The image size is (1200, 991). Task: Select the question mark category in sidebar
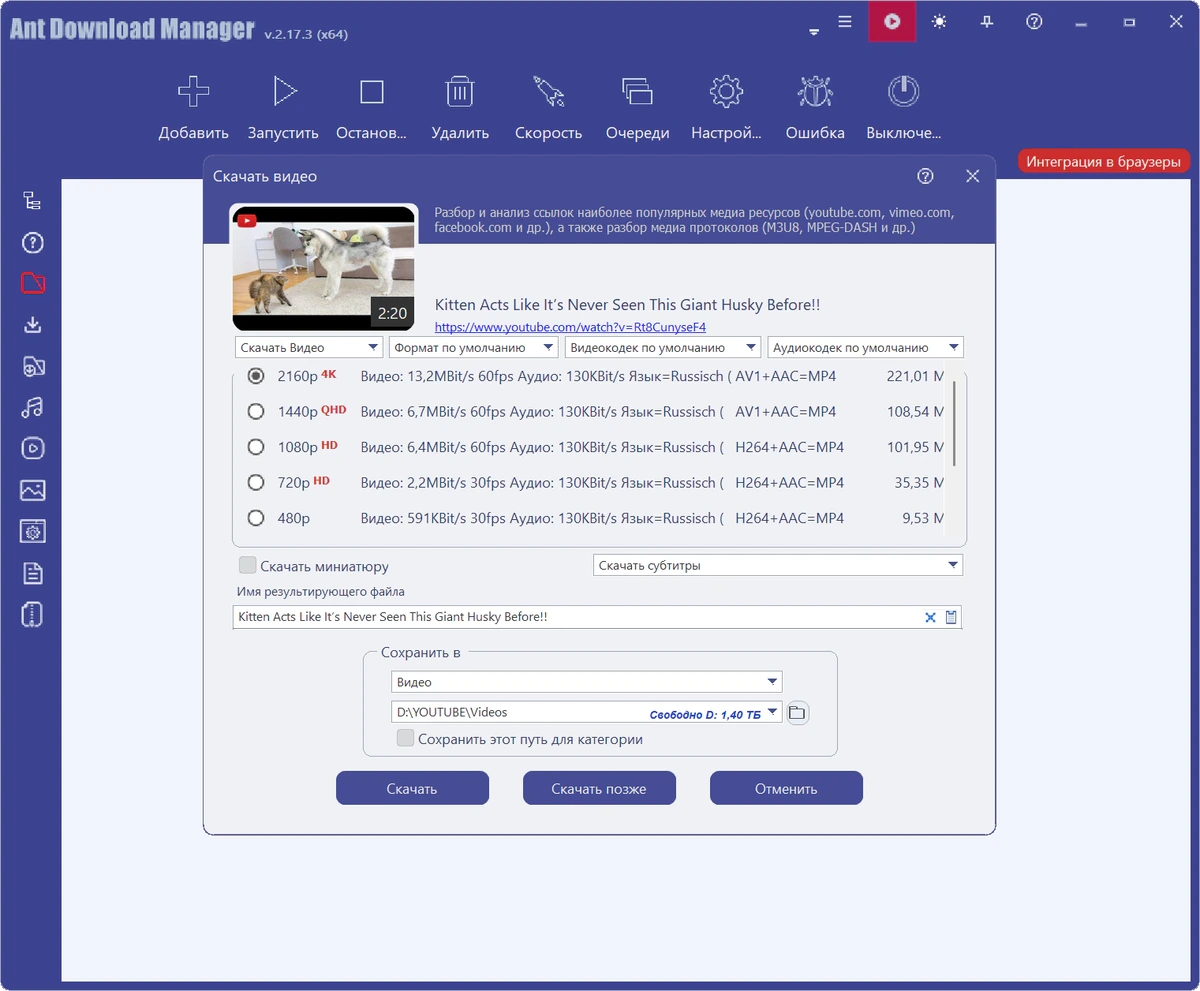tap(33, 242)
